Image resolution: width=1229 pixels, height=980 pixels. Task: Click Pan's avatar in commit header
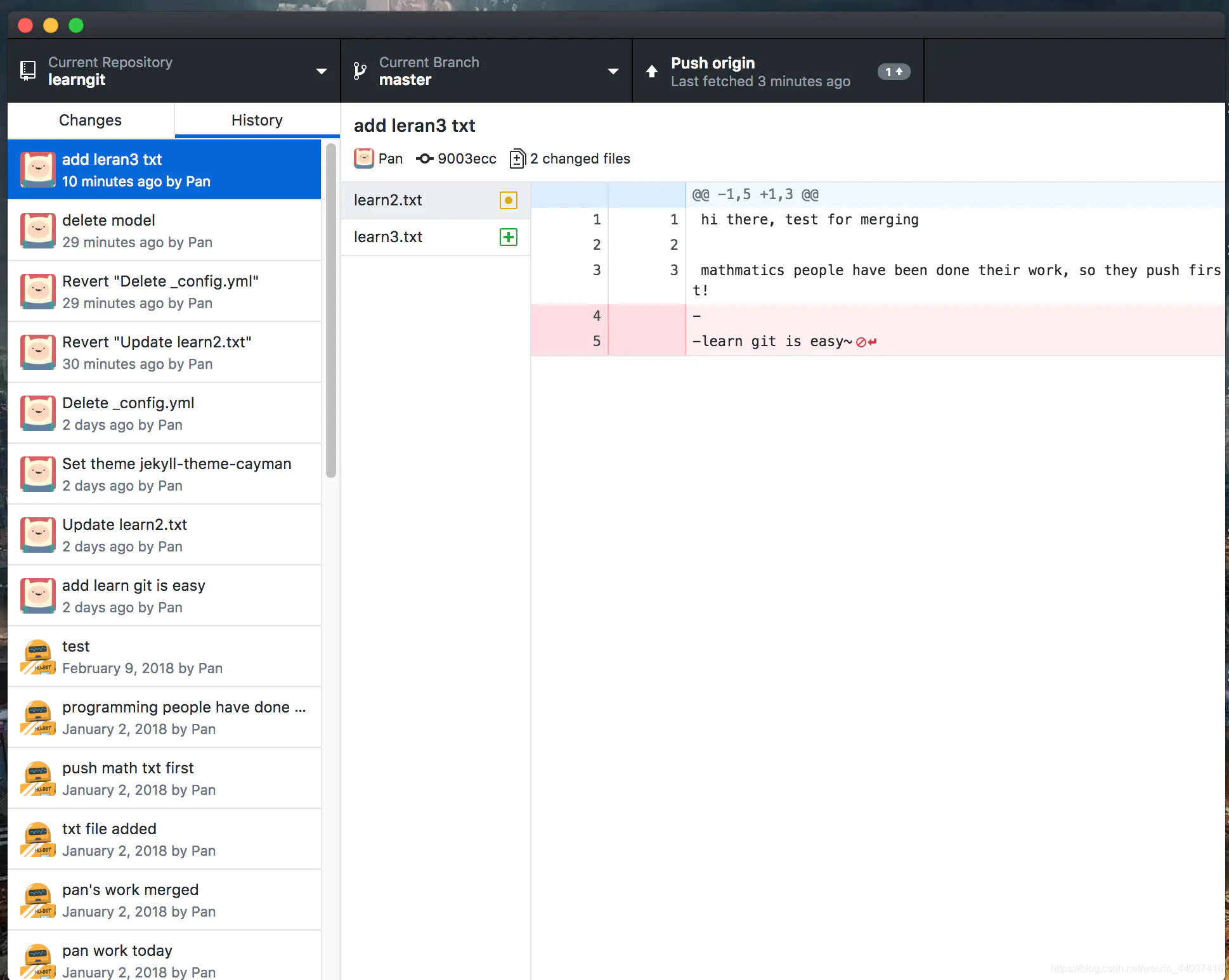point(364,158)
